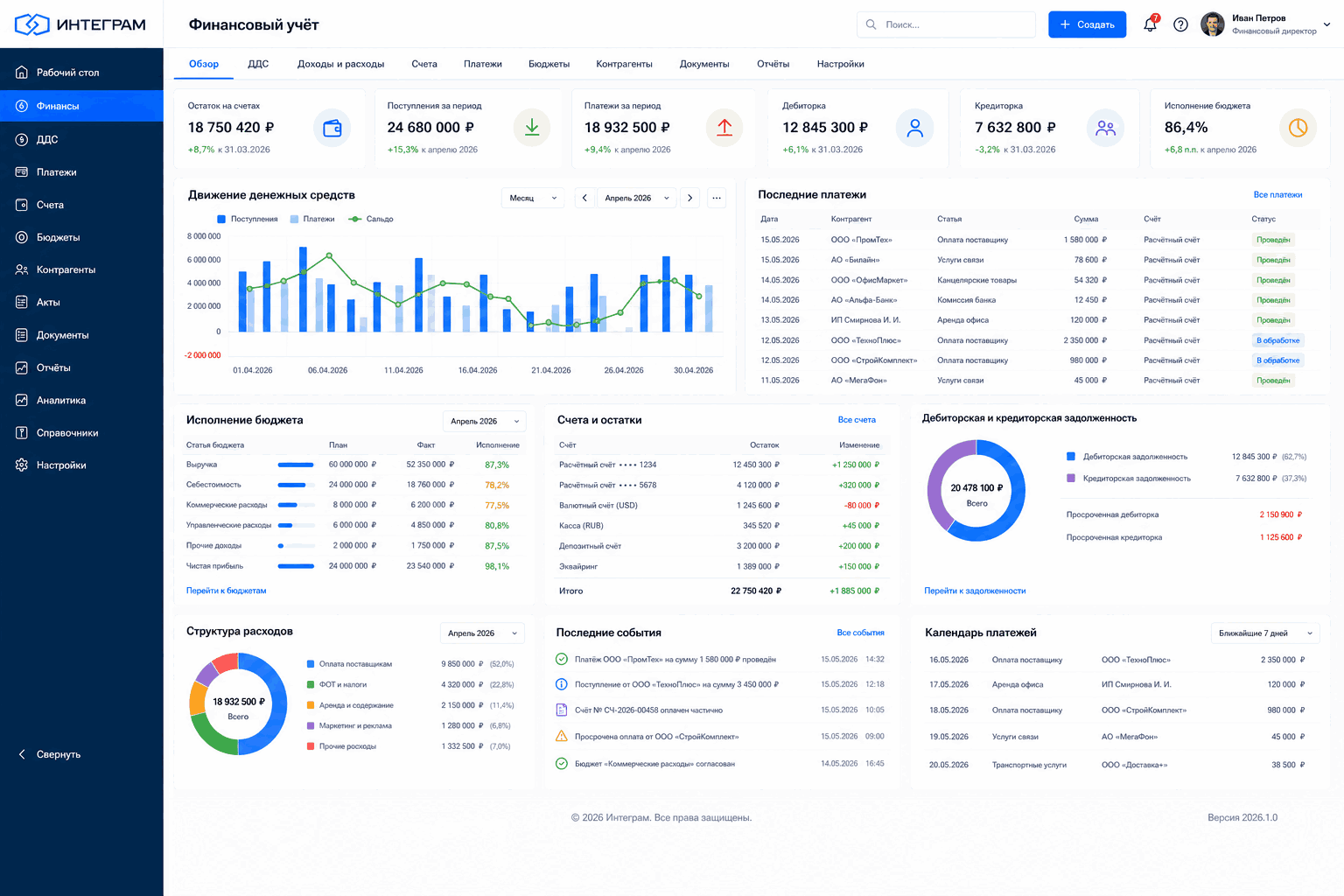The image size is (1344, 896).
Task: Click the Выручка budget progress bar
Action: (x=296, y=465)
